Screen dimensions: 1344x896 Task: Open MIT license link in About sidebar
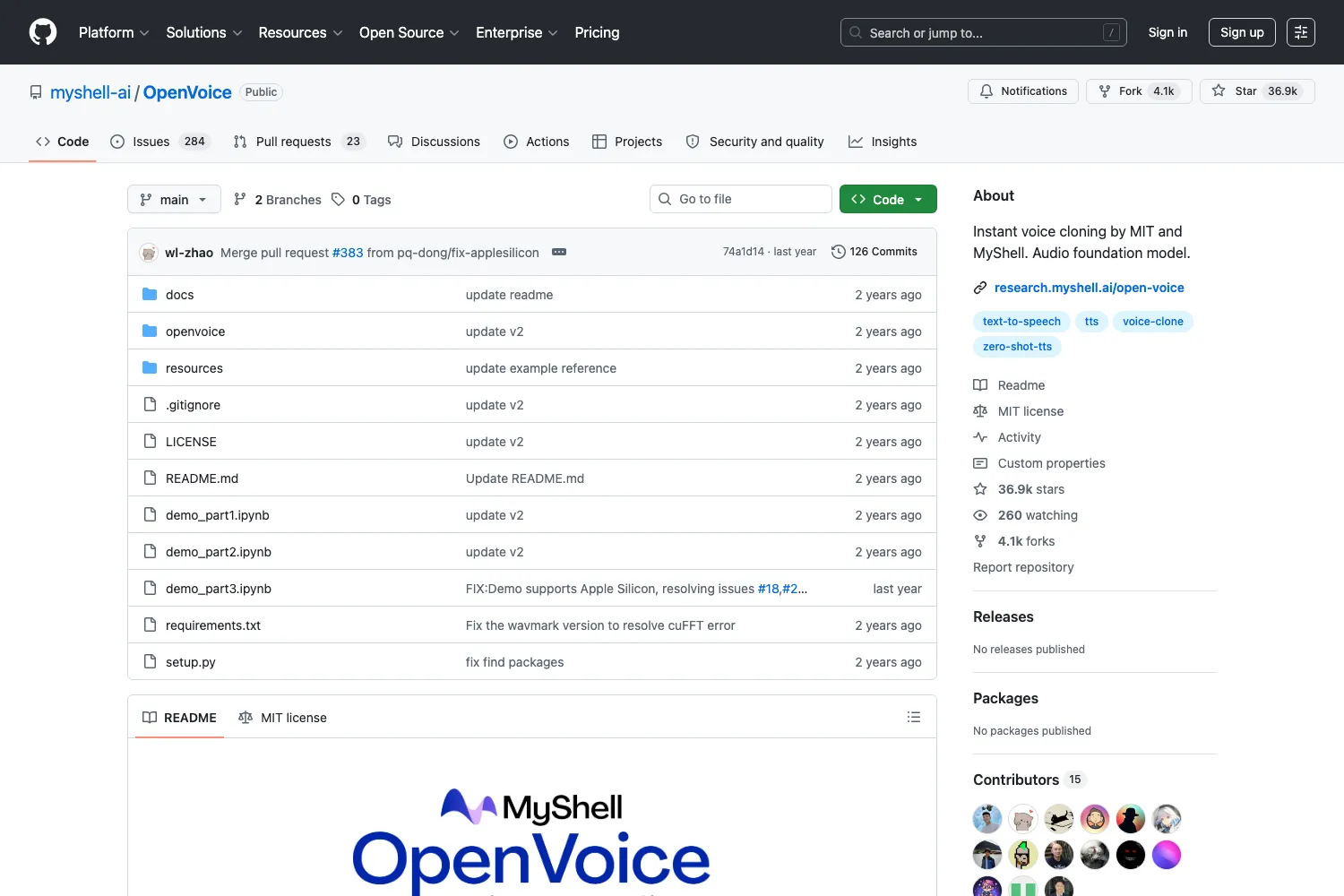pyautogui.click(x=1019, y=411)
